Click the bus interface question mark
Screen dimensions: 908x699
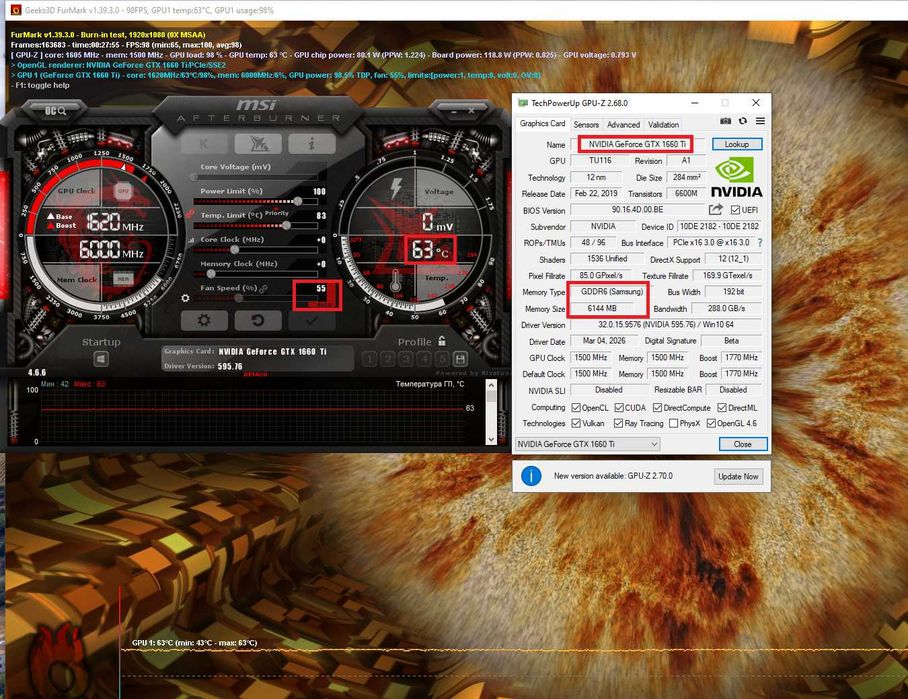click(x=760, y=243)
